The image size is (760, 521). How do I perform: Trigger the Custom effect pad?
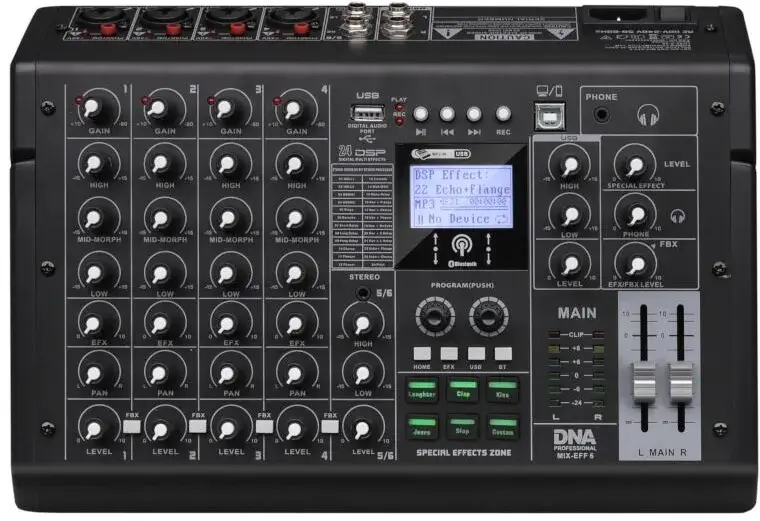click(x=503, y=427)
